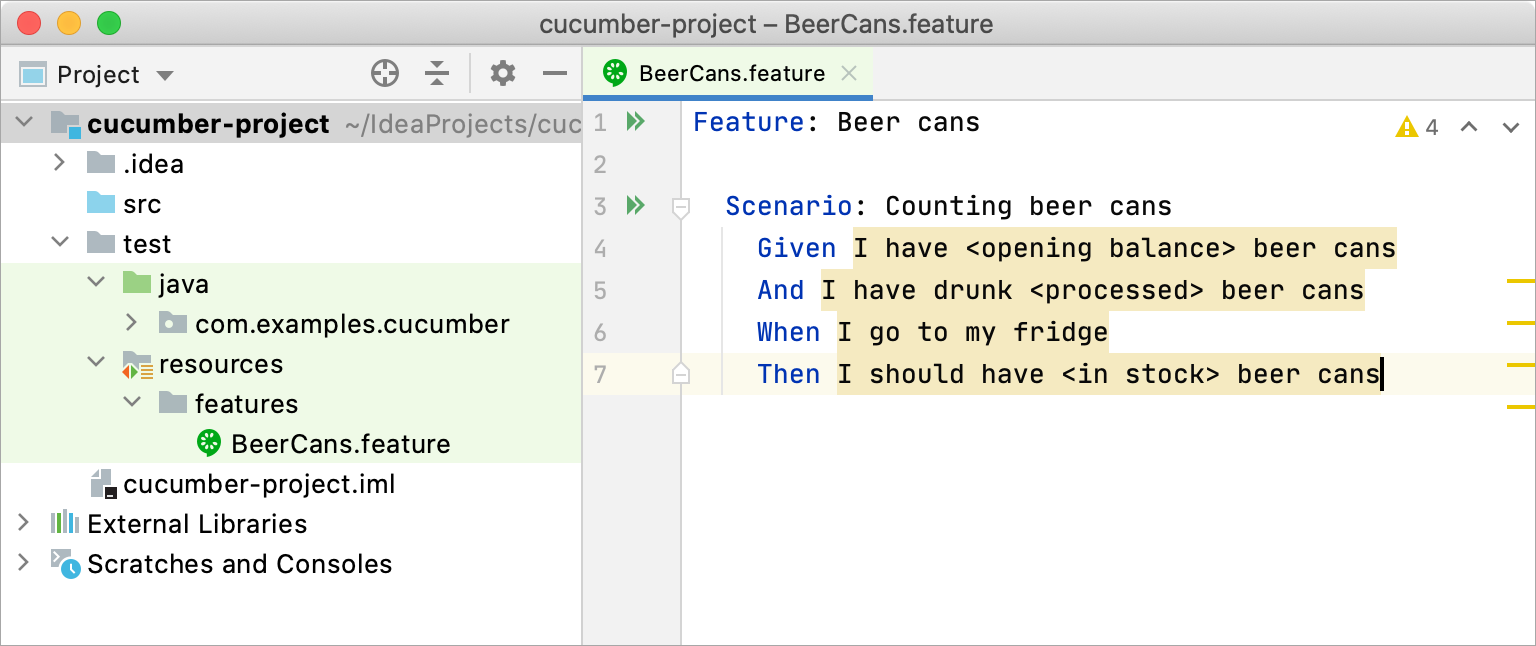Viewport: 1536px width, 646px height.
Task: Click the locate file target icon
Action: 385,74
